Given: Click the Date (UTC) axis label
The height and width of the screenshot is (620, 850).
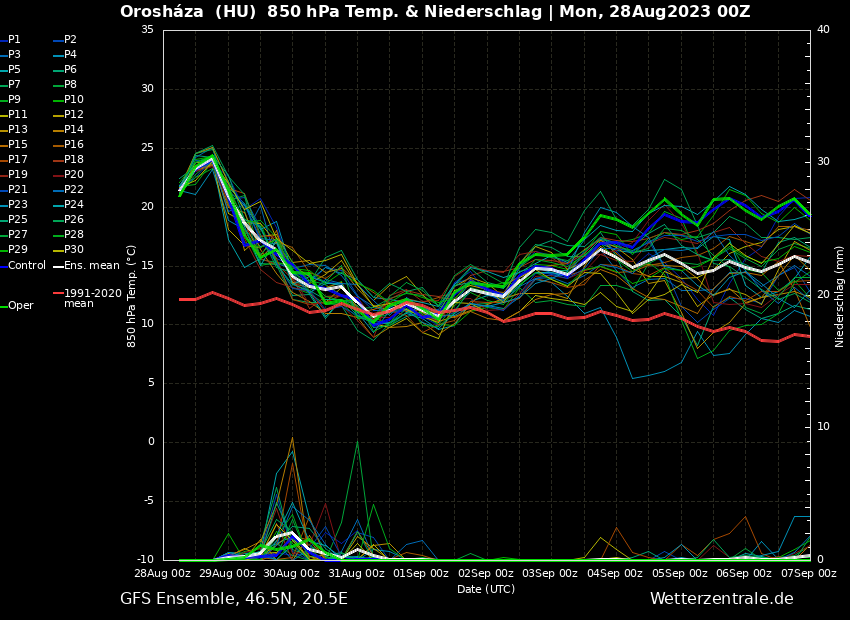Looking at the screenshot, I should click(486, 589).
